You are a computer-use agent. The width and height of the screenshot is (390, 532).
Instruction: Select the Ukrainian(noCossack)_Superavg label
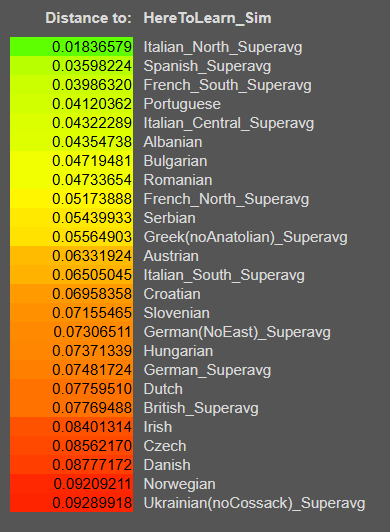coord(254,503)
